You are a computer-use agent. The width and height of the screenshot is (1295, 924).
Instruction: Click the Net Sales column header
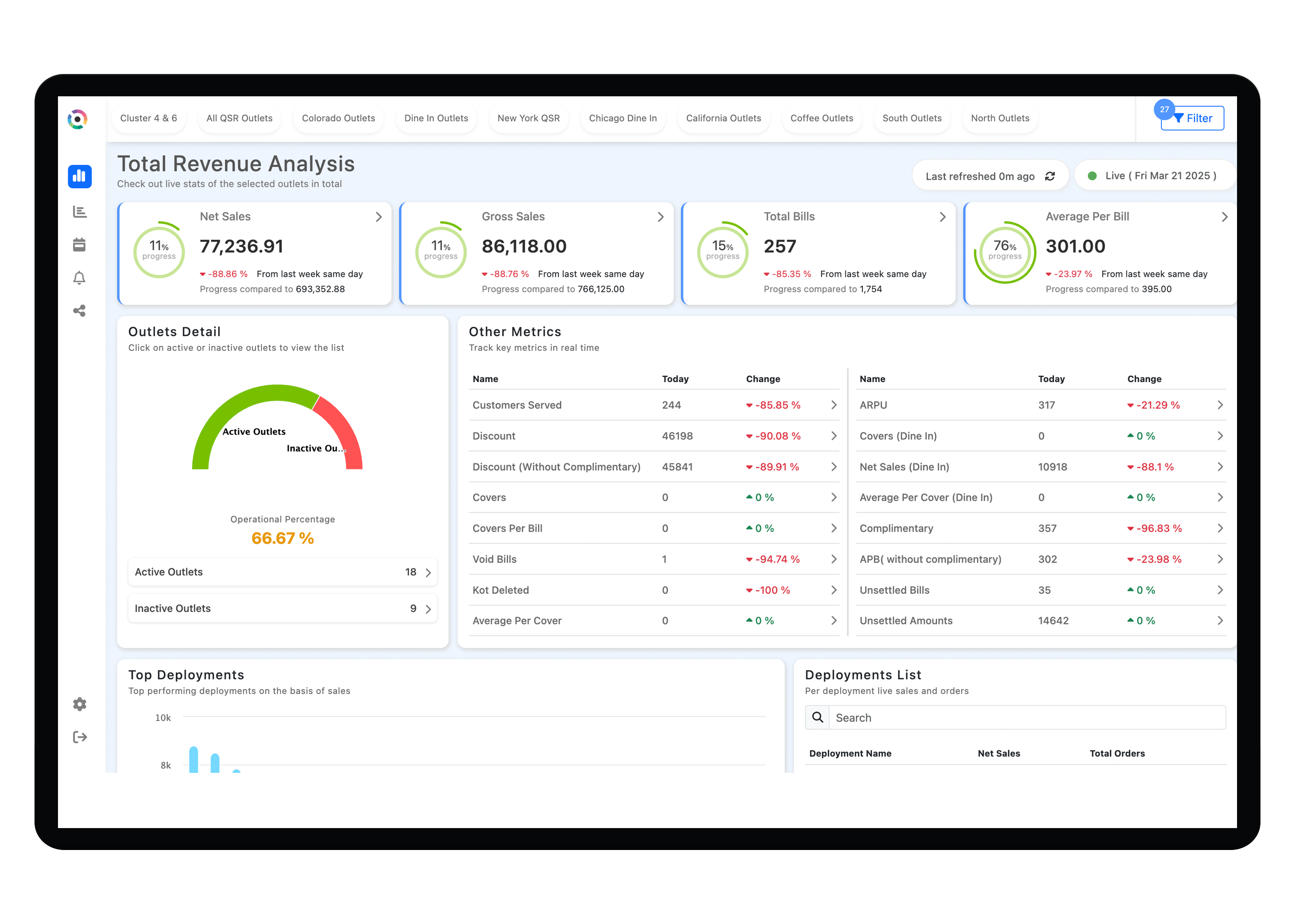click(999, 753)
